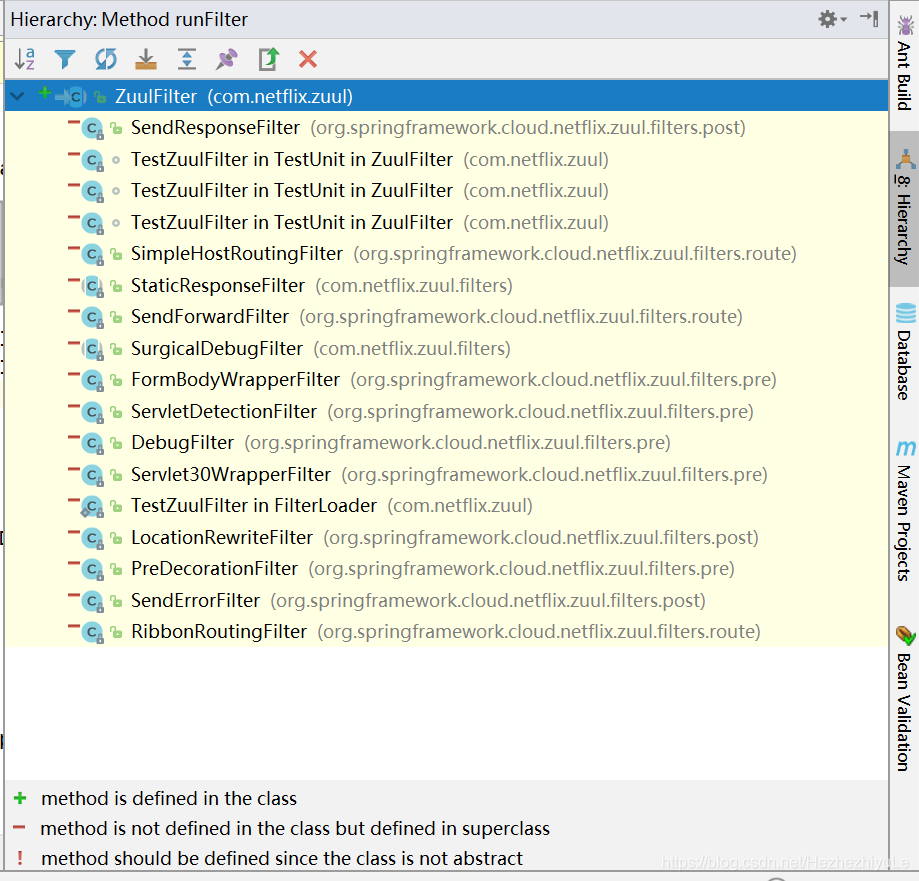The image size is (919, 881).
Task: Toggle autoscroll to source
Action: click(146, 59)
